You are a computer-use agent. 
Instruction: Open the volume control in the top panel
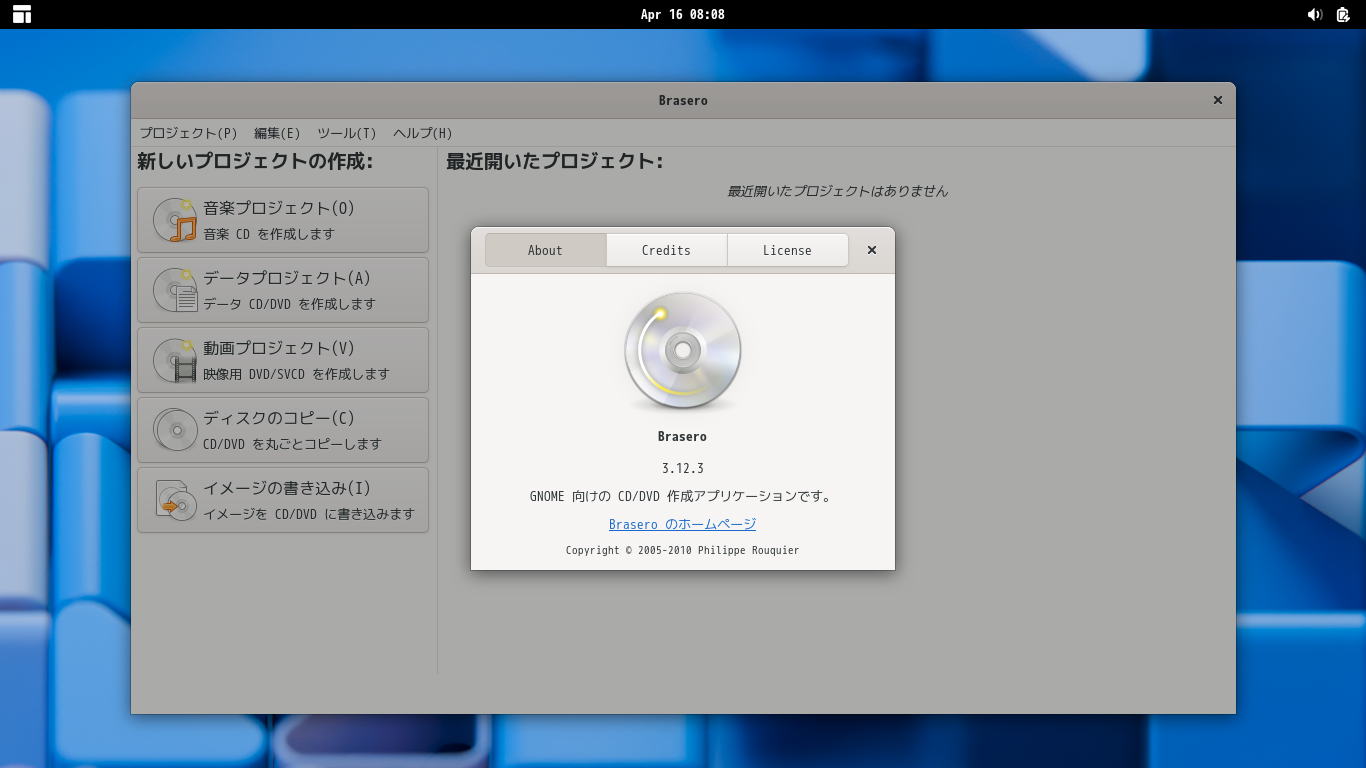[x=1314, y=14]
